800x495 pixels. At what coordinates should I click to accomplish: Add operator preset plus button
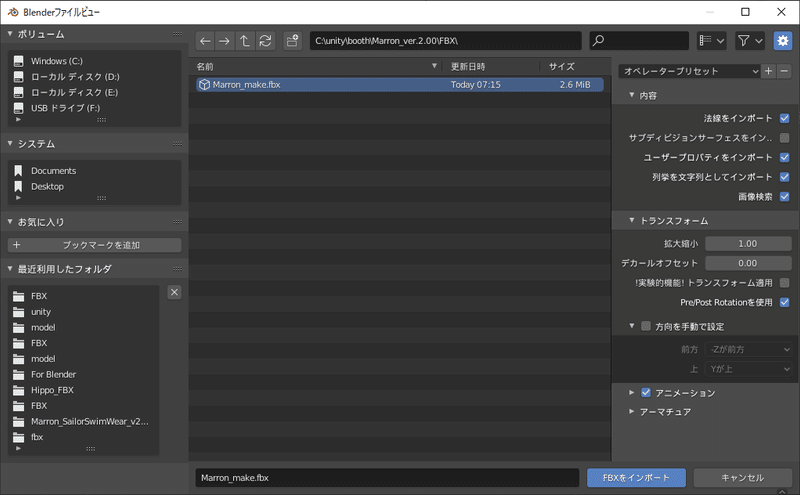point(768,71)
